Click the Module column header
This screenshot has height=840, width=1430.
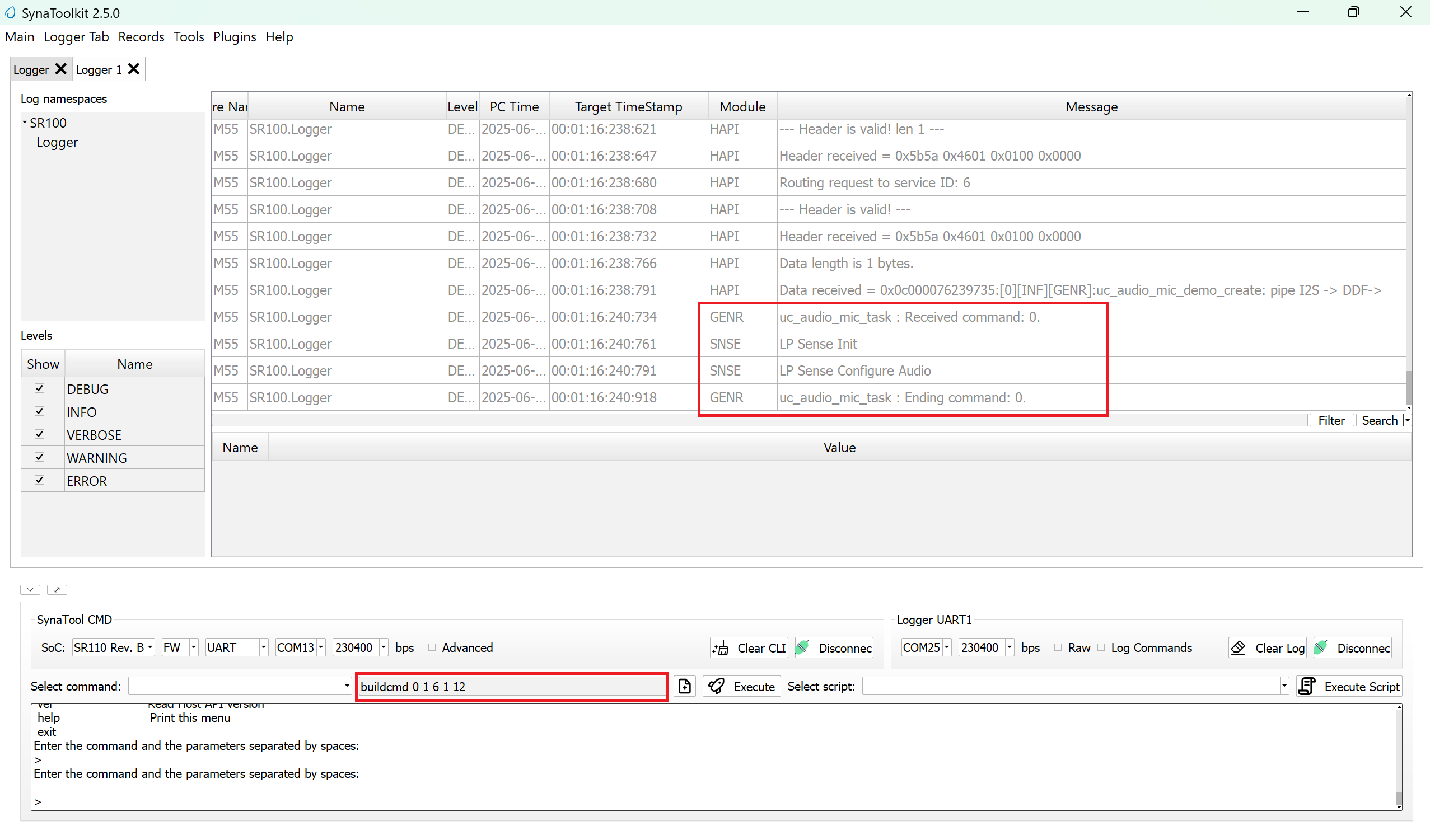point(742,107)
